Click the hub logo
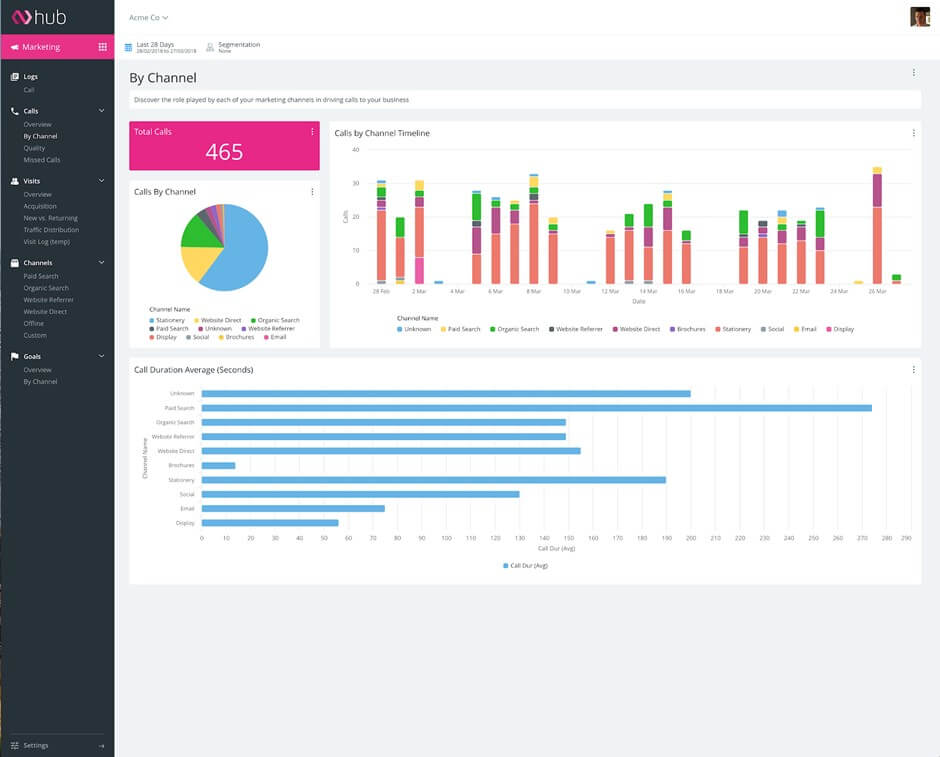The height and width of the screenshot is (757, 940). pyautogui.click(x=39, y=17)
